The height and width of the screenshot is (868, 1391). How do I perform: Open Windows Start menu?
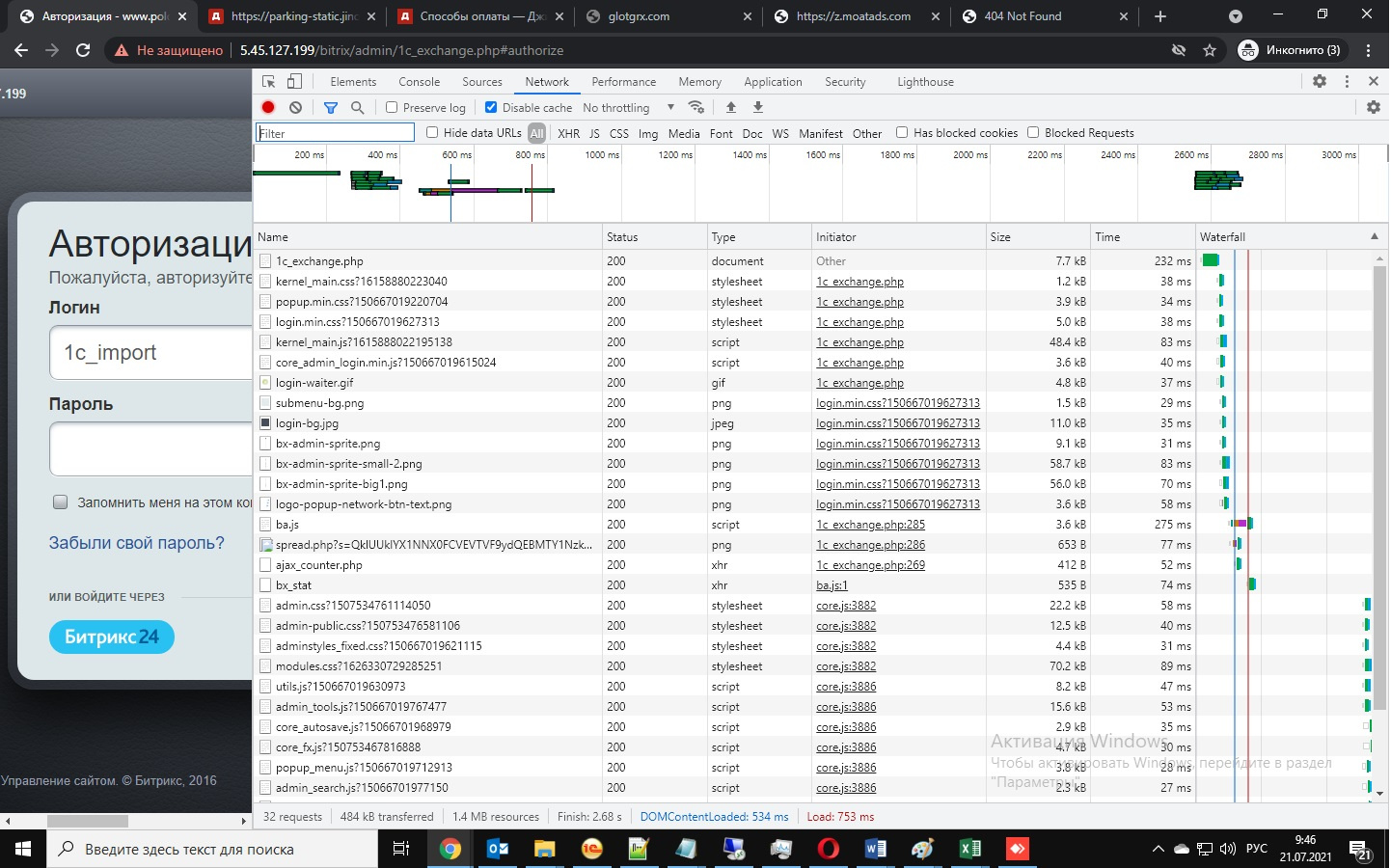pyautogui.click(x=23, y=849)
